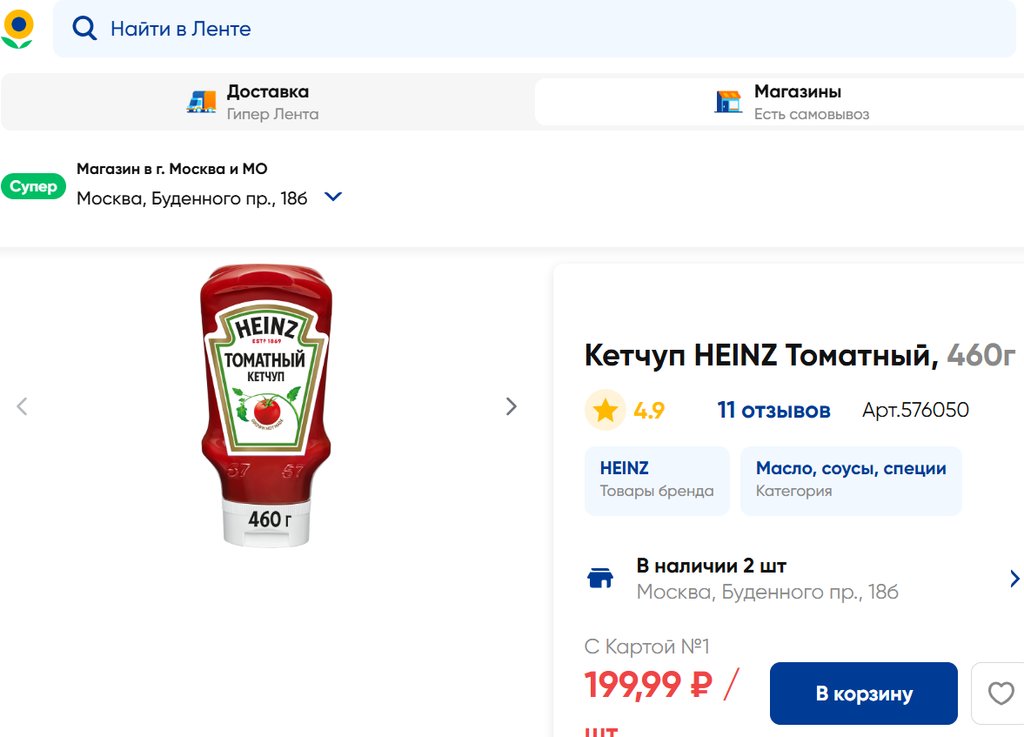The height and width of the screenshot is (737, 1024).
Task: Click the store building icon
Action: [729, 102]
